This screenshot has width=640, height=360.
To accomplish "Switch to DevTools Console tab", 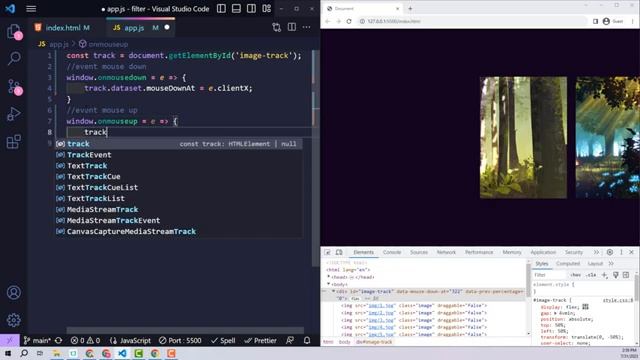I will [x=392, y=252].
